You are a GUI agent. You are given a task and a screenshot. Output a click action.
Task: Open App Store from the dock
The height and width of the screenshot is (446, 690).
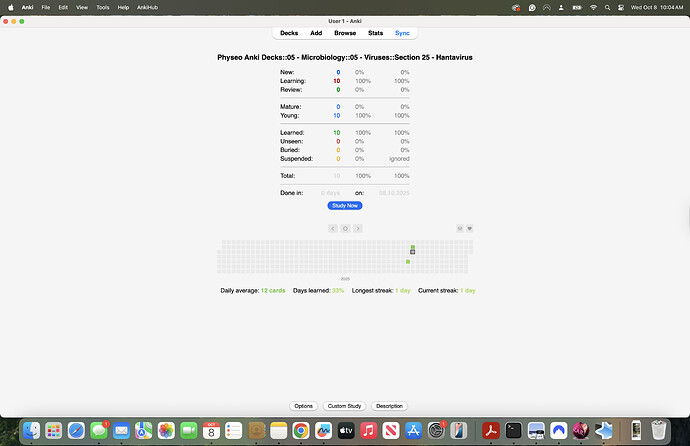click(413, 431)
